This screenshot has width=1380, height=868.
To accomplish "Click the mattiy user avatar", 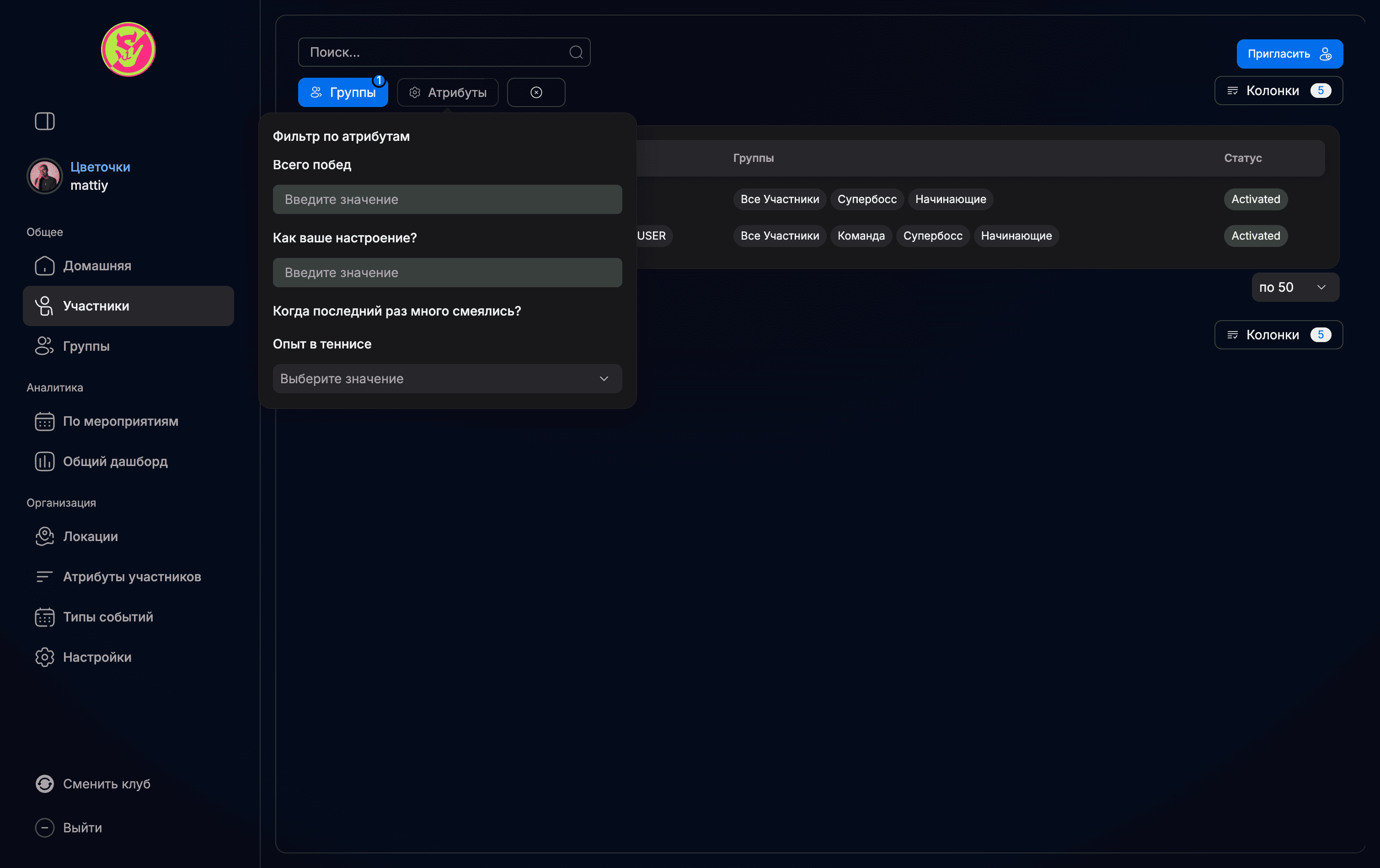I will click(x=45, y=176).
